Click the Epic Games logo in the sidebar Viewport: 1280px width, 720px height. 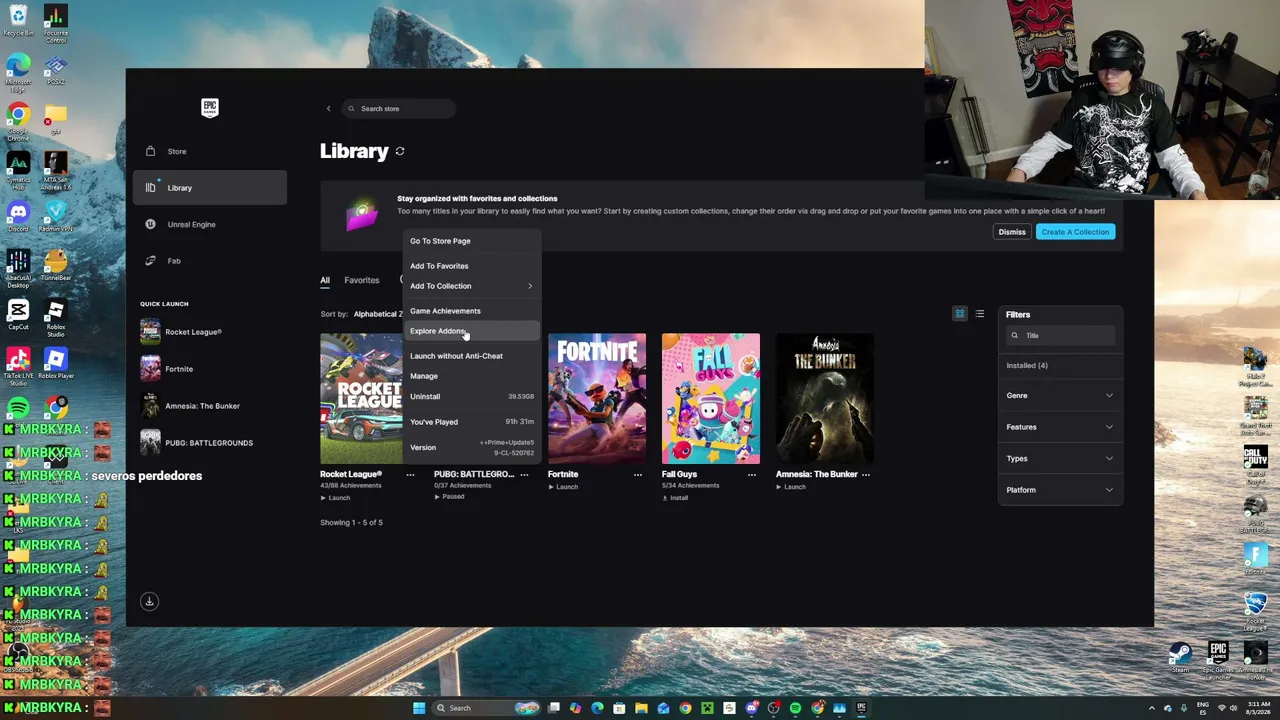coord(209,108)
